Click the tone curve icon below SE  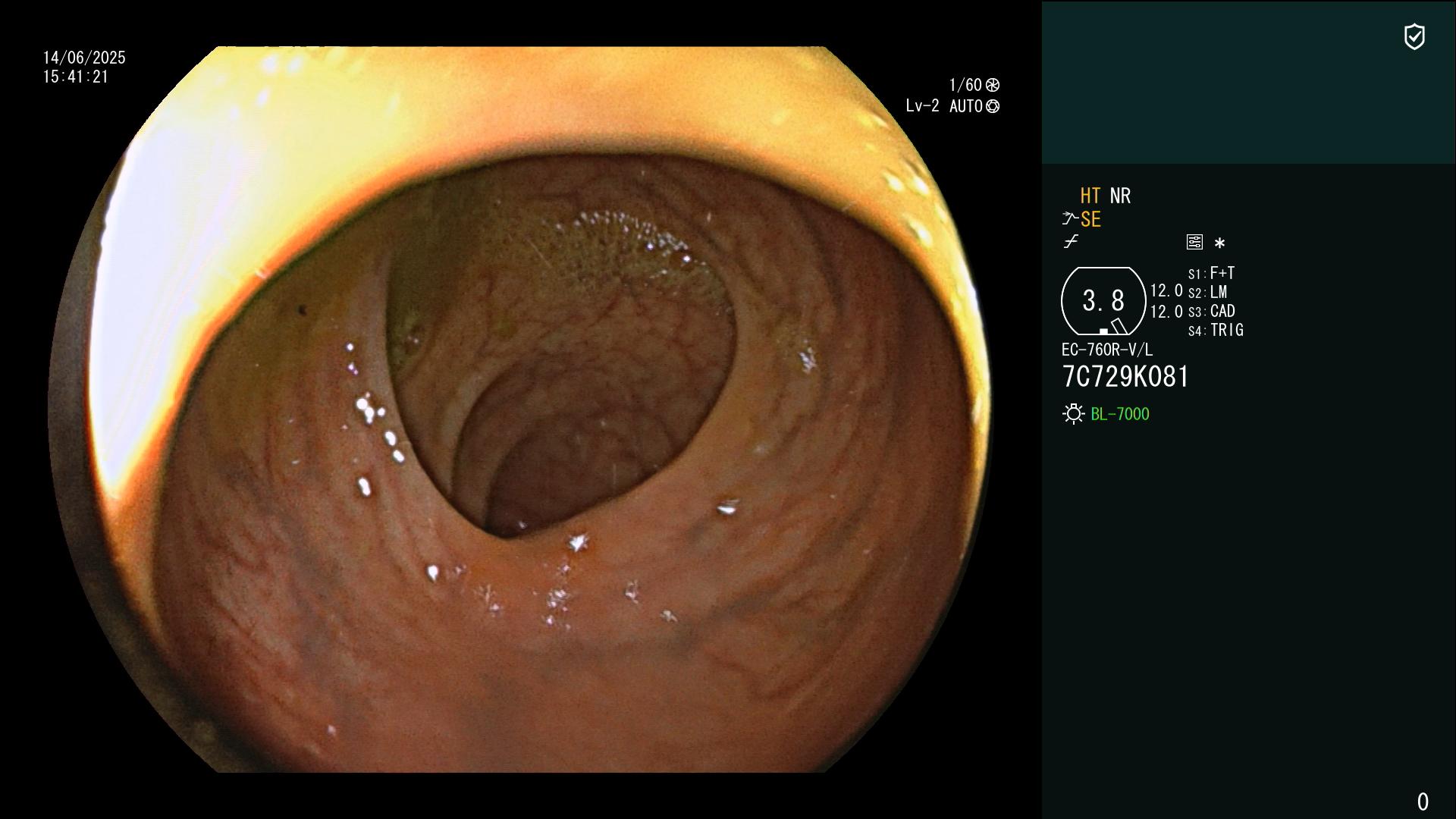click(1071, 242)
